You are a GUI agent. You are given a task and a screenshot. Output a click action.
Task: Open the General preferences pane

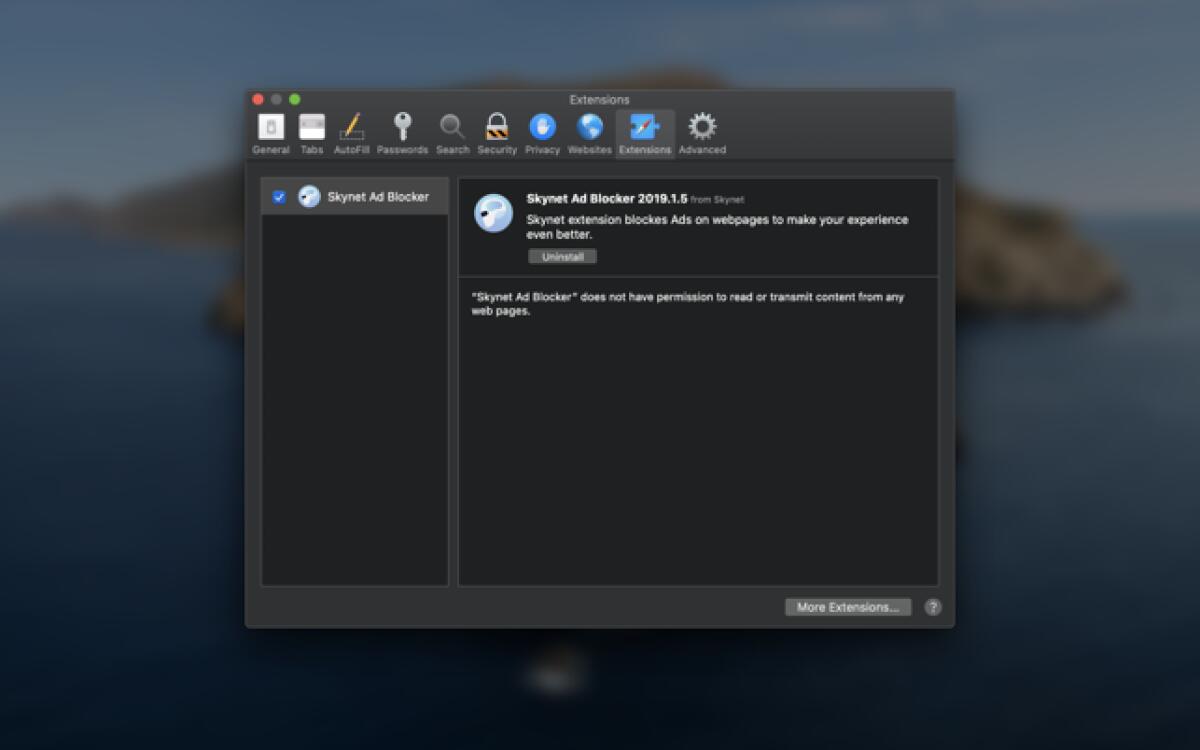click(270, 131)
